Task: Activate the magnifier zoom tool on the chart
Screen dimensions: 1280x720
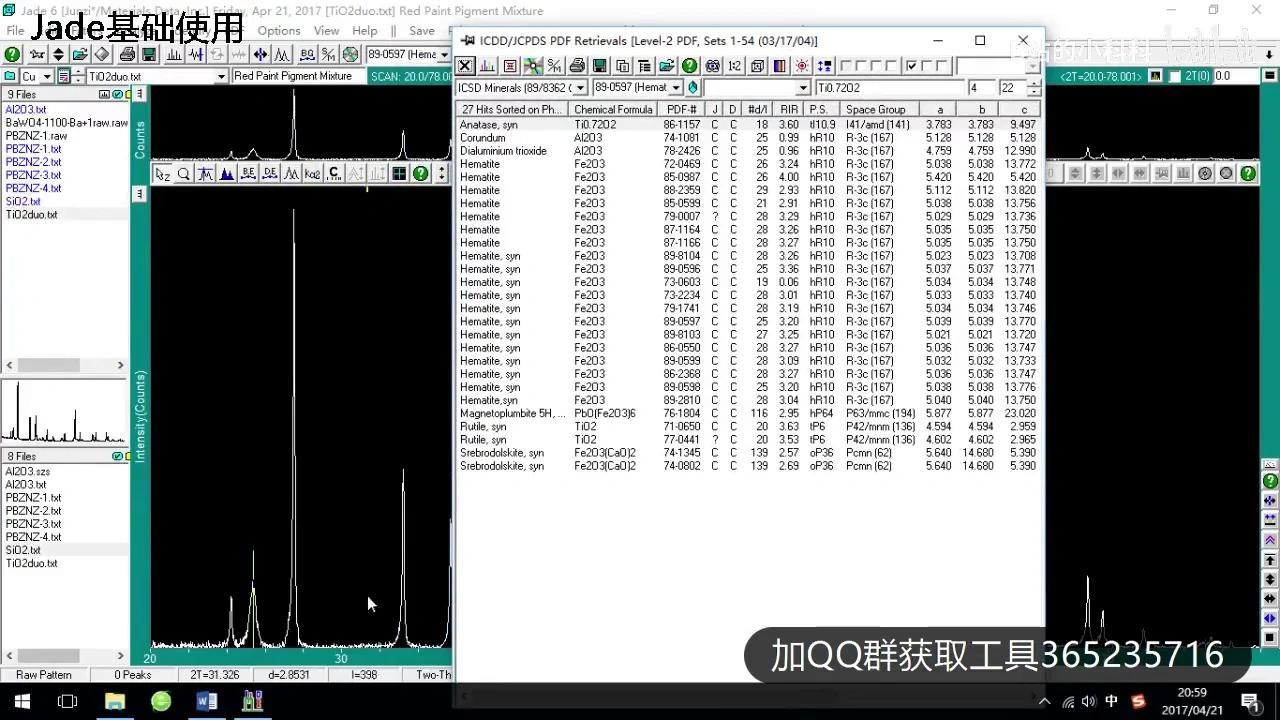Action: [x=184, y=173]
